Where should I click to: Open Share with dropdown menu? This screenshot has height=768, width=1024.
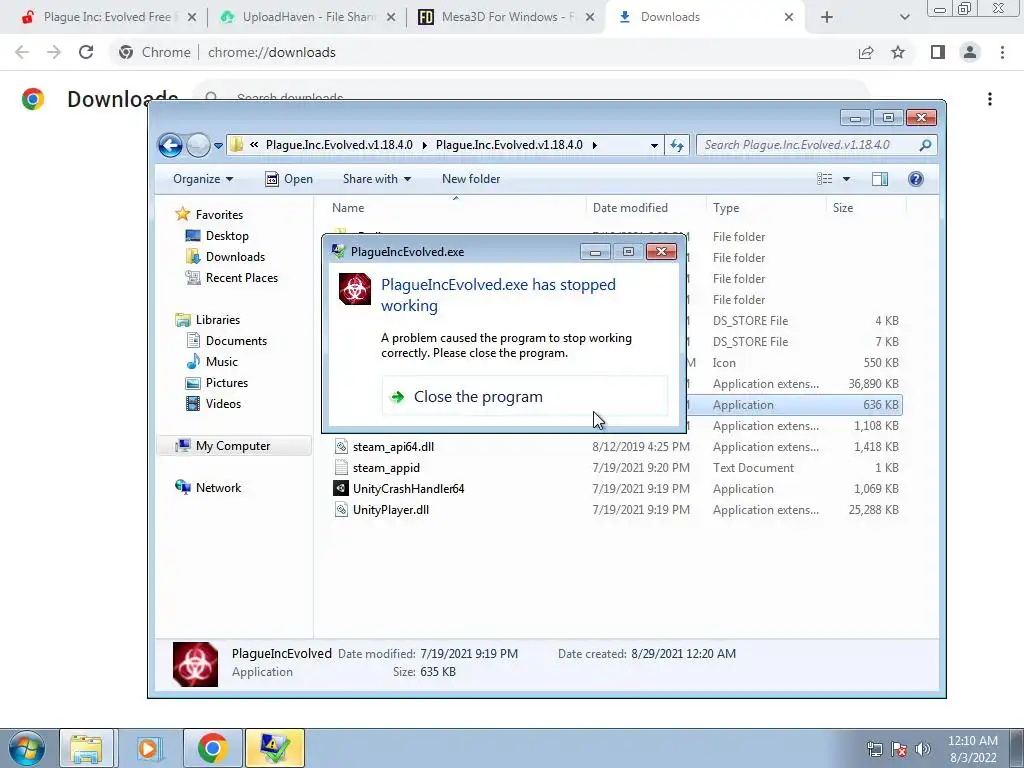(377, 179)
